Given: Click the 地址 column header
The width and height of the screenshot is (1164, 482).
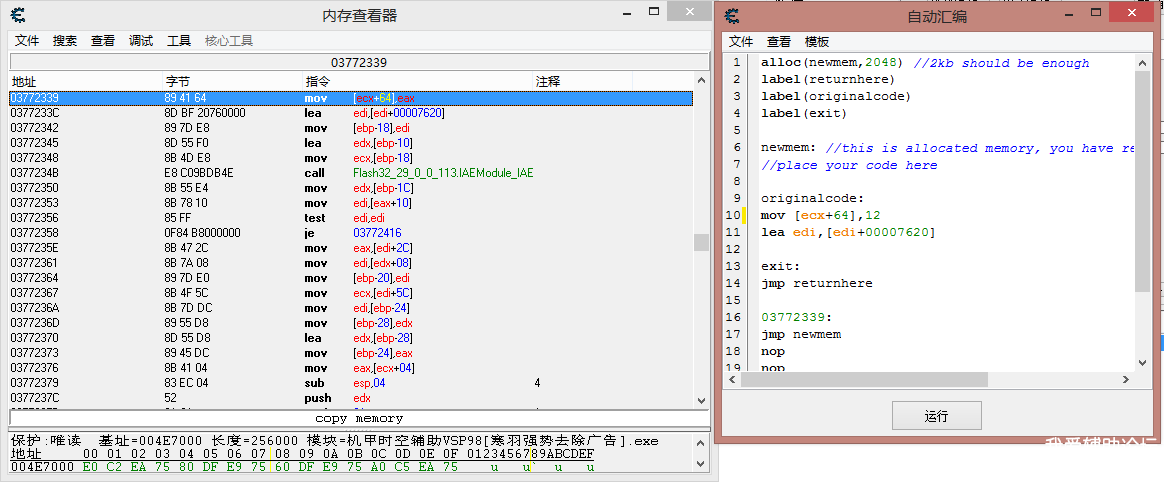Looking at the screenshot, I should point(86,81).
